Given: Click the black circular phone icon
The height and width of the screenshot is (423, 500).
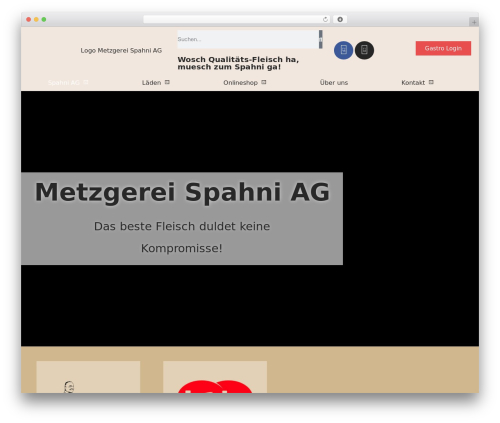Looking at the screenshot, I should pyautogui.click(x=364, y=50).
